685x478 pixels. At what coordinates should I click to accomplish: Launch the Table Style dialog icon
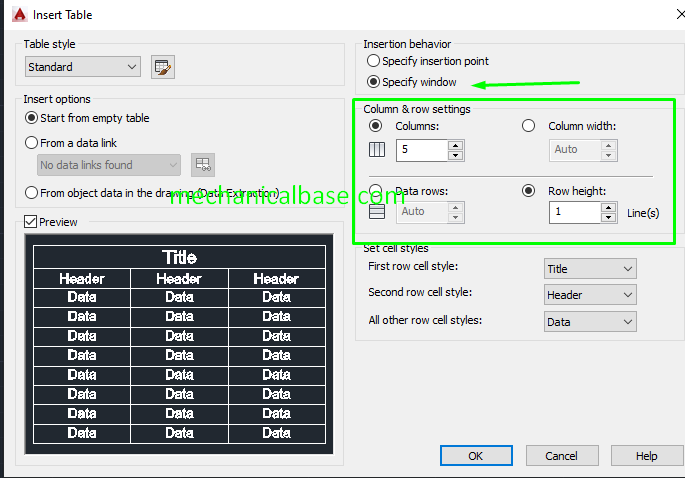(x=163, y=67)
